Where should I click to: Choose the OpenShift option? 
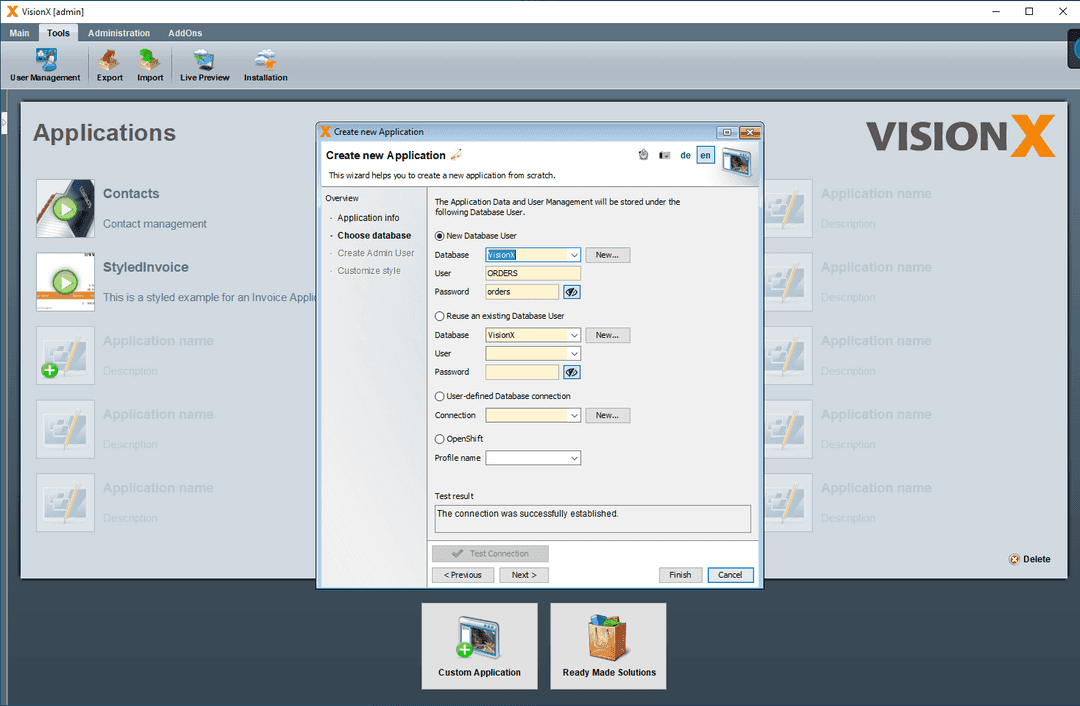(440, 438)
